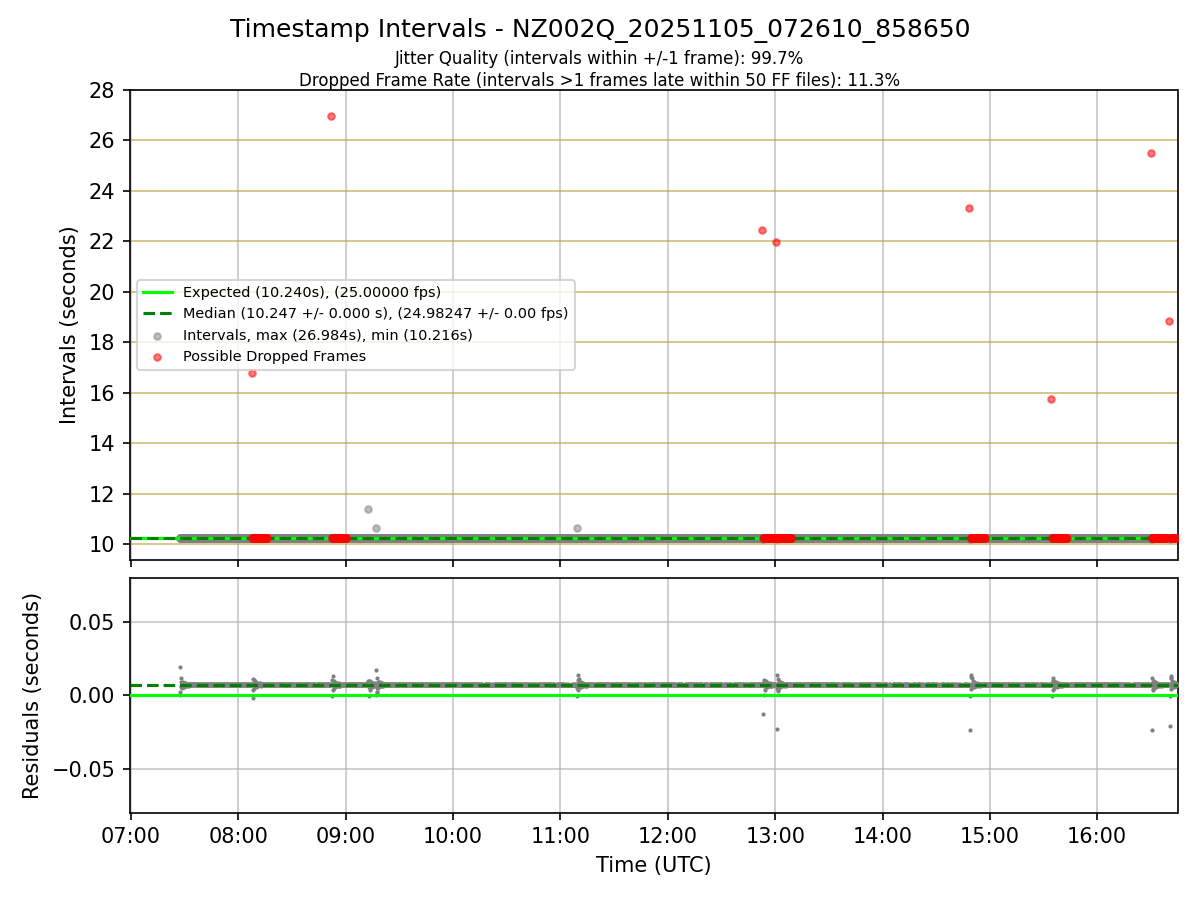Click the 13:00 tick label on time axis
Viewport: 1200px width, 900px height.
click(775, 832)
